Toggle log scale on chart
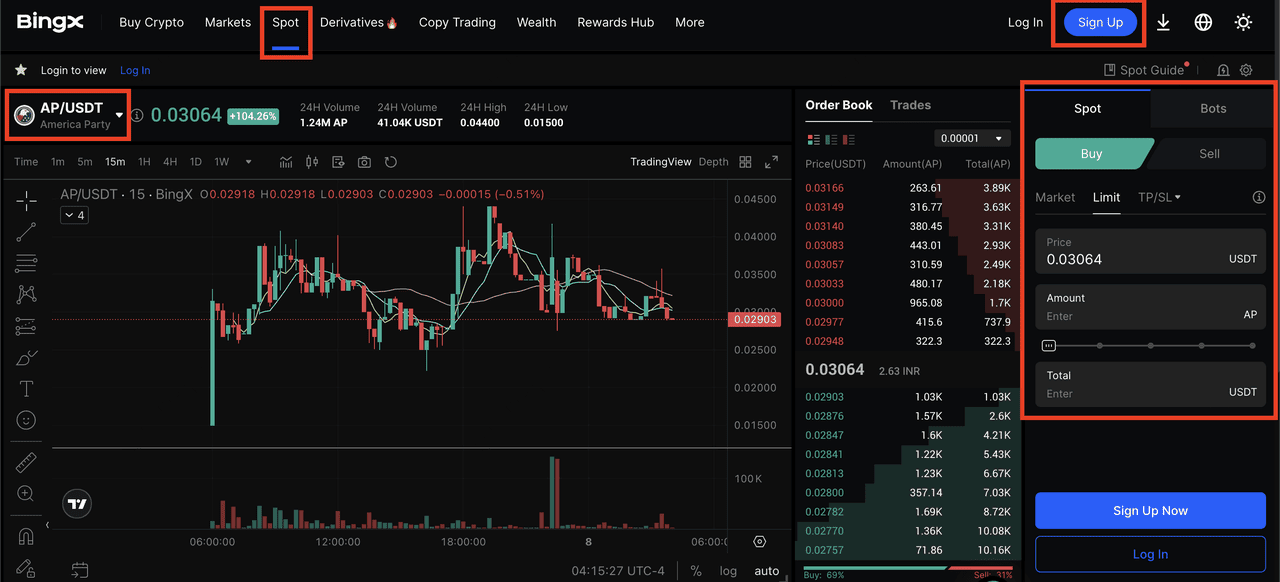 [x=728, y=571]
